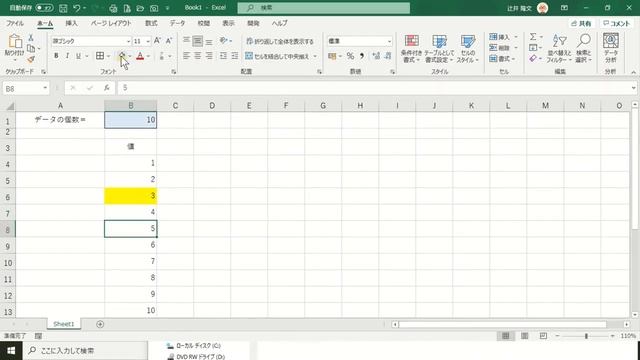Open the number format dropdown
This screenshot has height=360, width=640.
(x=389, y=41)
